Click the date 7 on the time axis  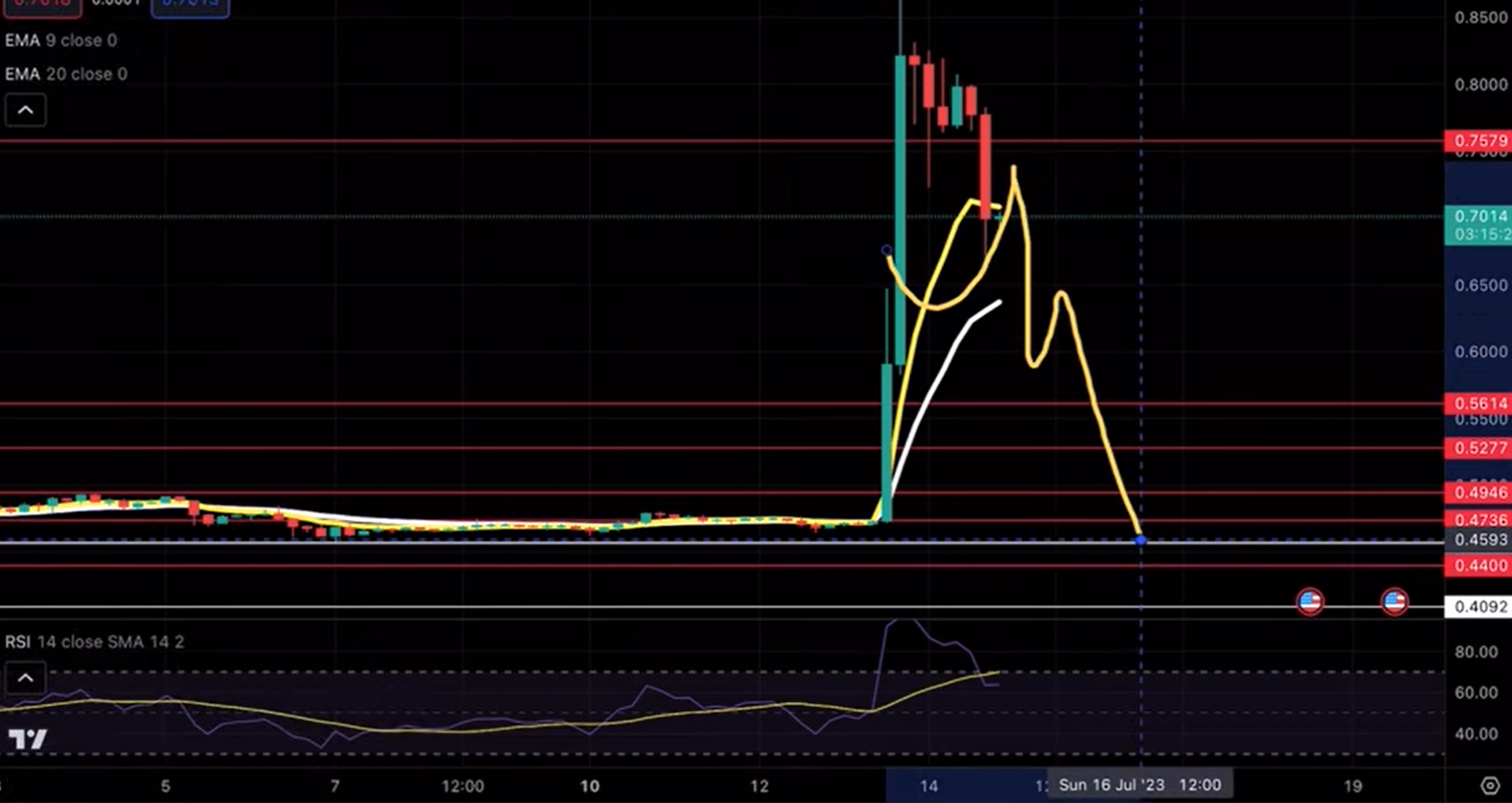tap(335, 786)
